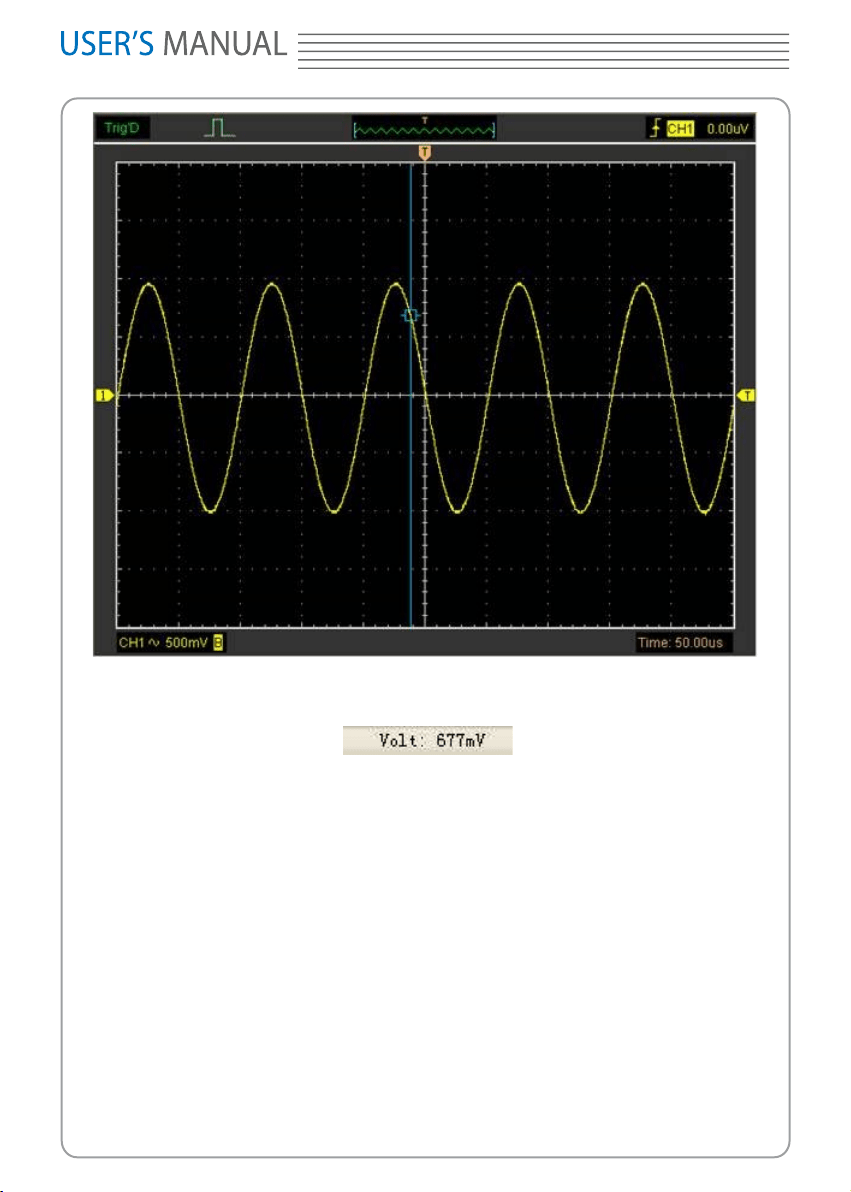Click the Time: 50.00us timebase readout
Image resolution: width=851 pixels, height=1192 pixels.
[x=680, y=643]
